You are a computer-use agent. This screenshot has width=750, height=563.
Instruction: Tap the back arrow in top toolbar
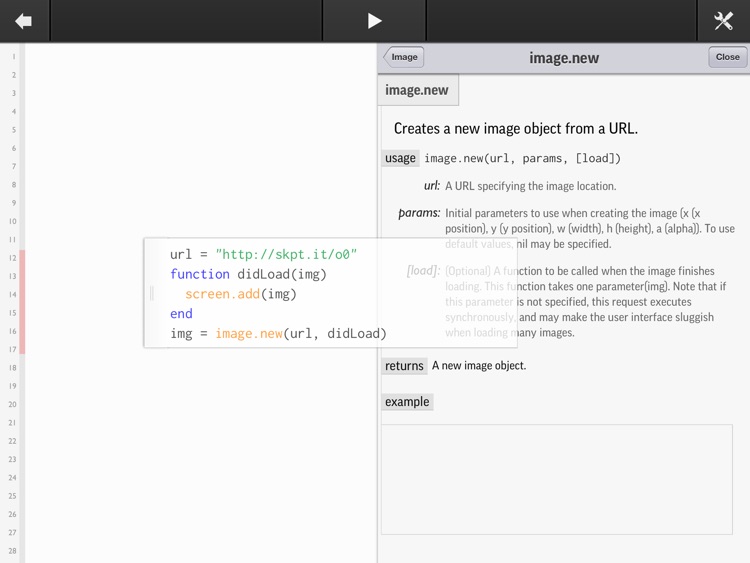[24, 21]
